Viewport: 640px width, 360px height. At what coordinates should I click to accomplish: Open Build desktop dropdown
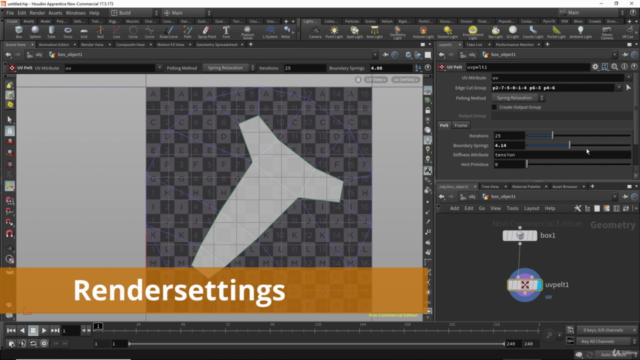tap(135, 13)
